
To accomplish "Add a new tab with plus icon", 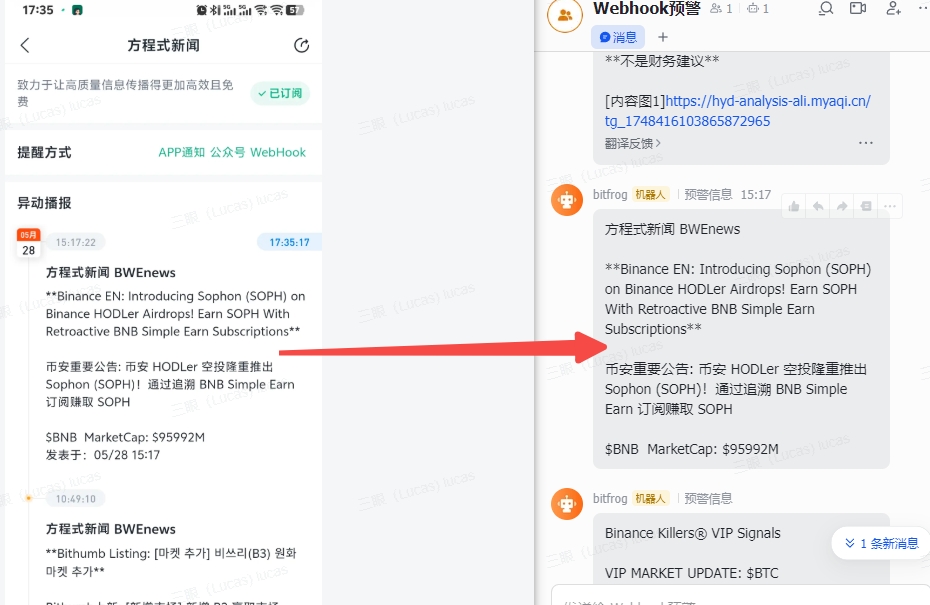I will point(663,37).
